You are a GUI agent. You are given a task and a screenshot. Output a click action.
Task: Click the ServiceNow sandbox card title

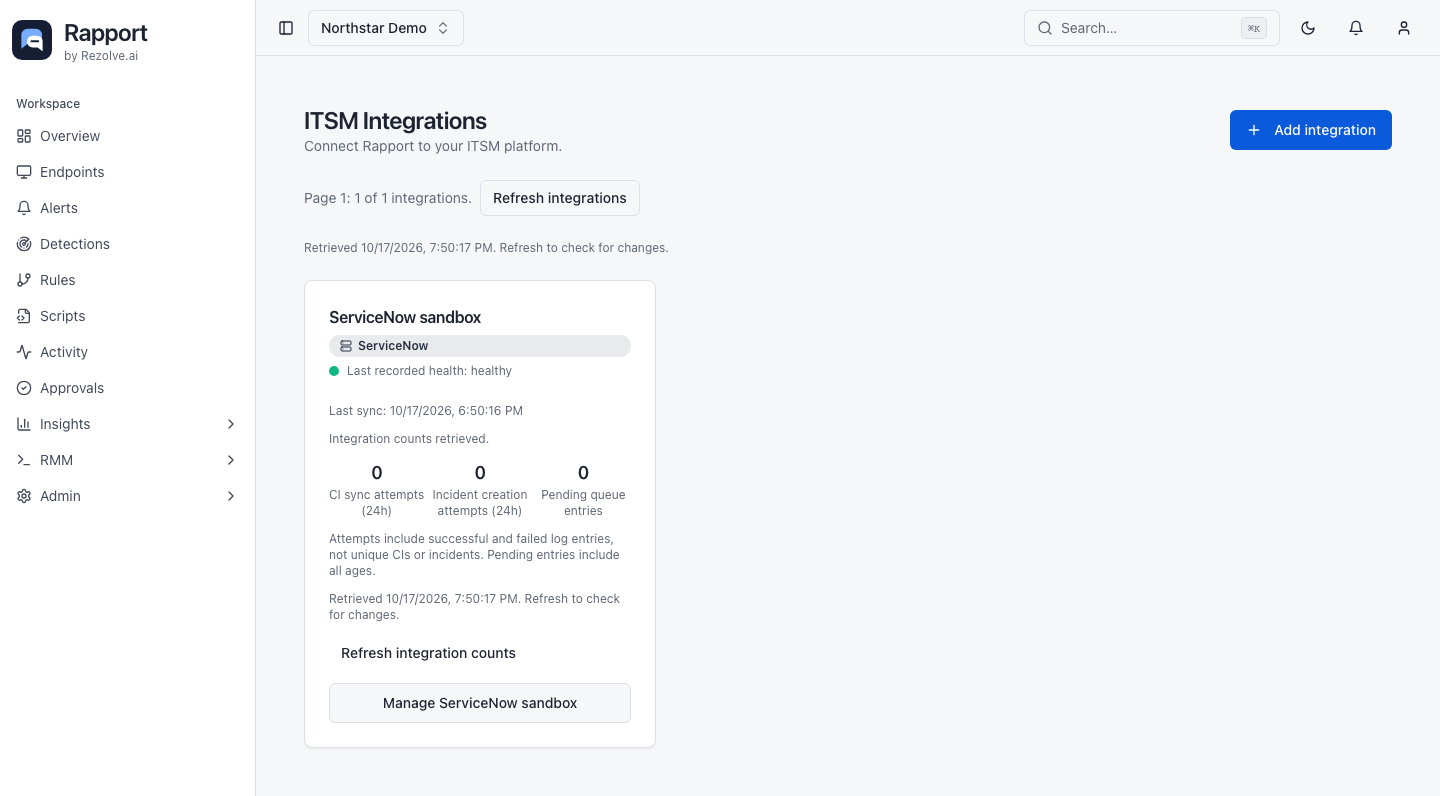point(405,317)
